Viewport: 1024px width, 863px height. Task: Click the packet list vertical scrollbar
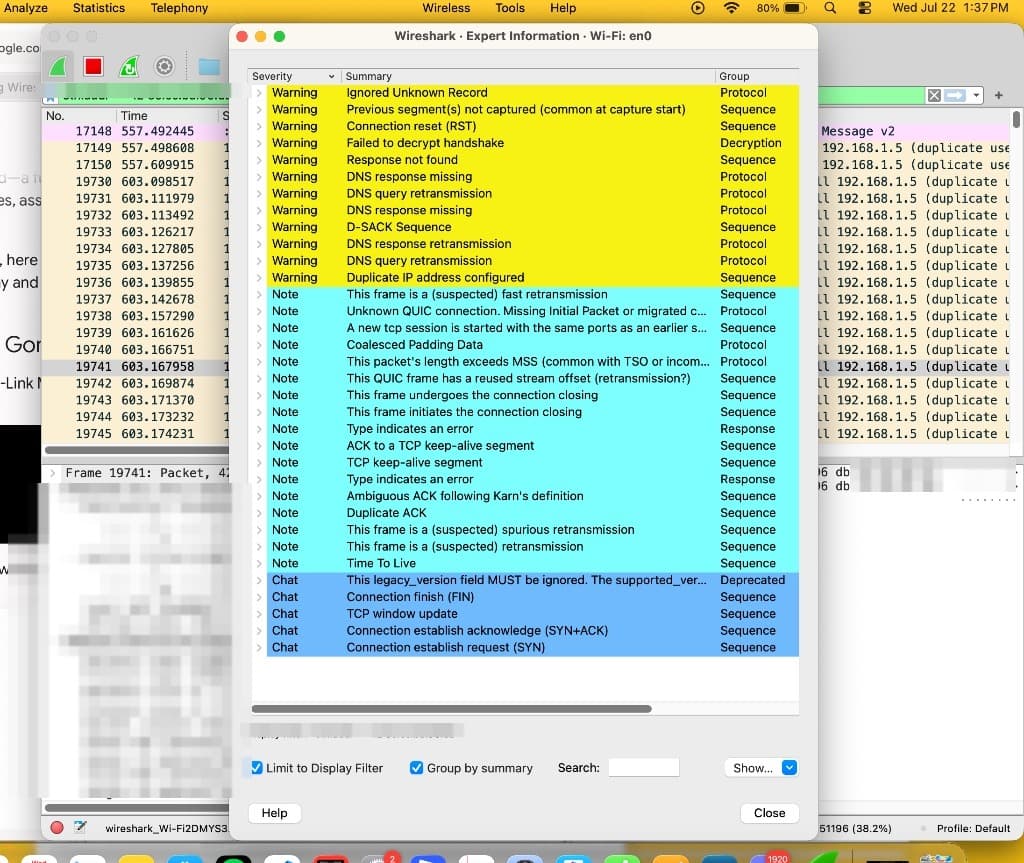coord(1016,120)
